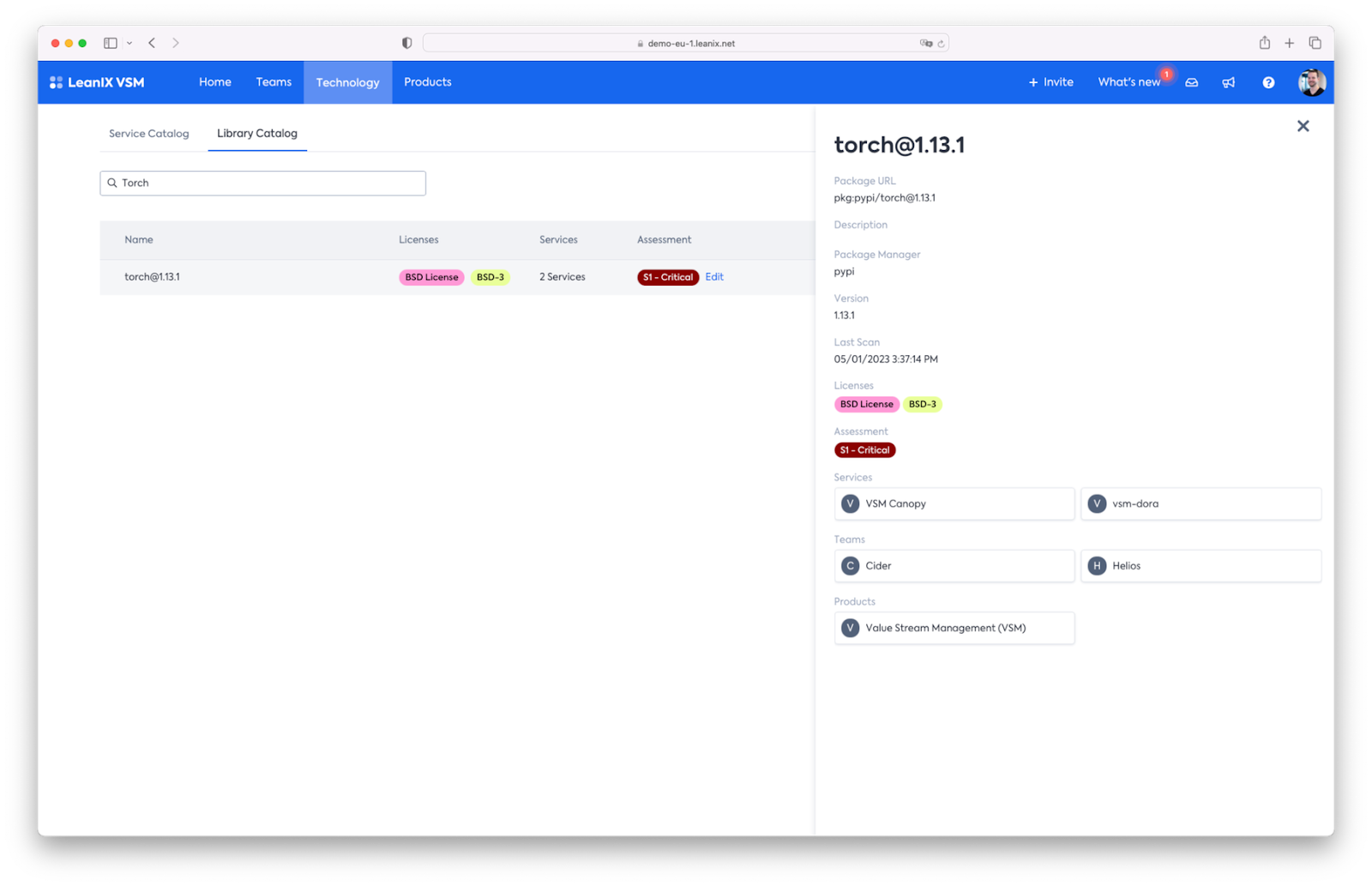Switch to the Service Catalog tab
Image resolution: width=1372 pixels, height=886 pixels.
(x=149, y=134)
